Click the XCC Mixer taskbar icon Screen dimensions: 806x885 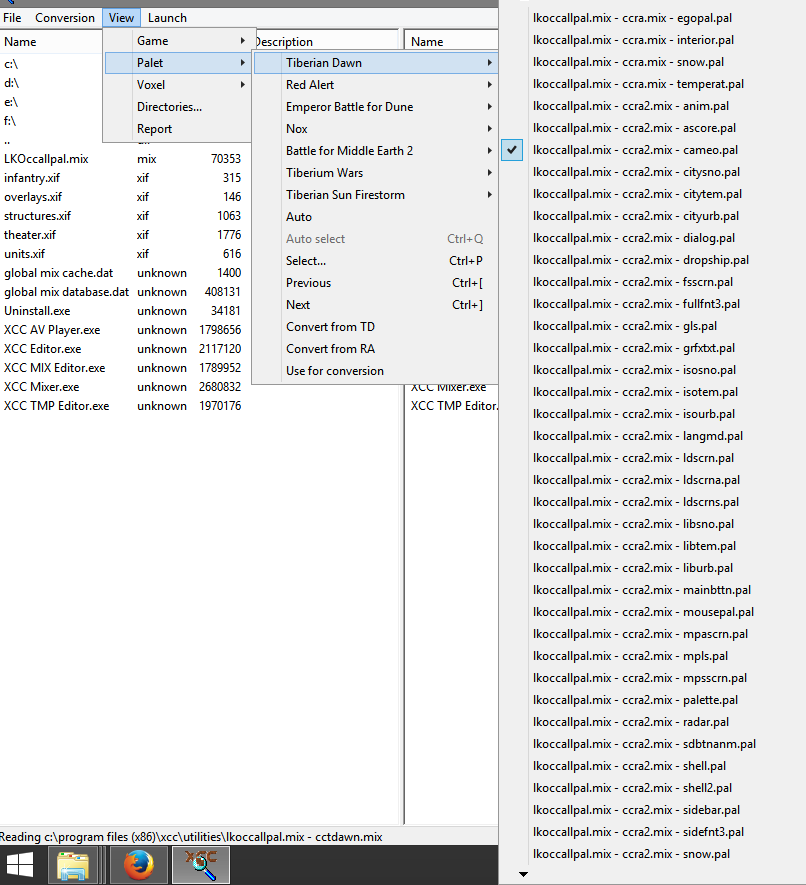tap(201, 865)
